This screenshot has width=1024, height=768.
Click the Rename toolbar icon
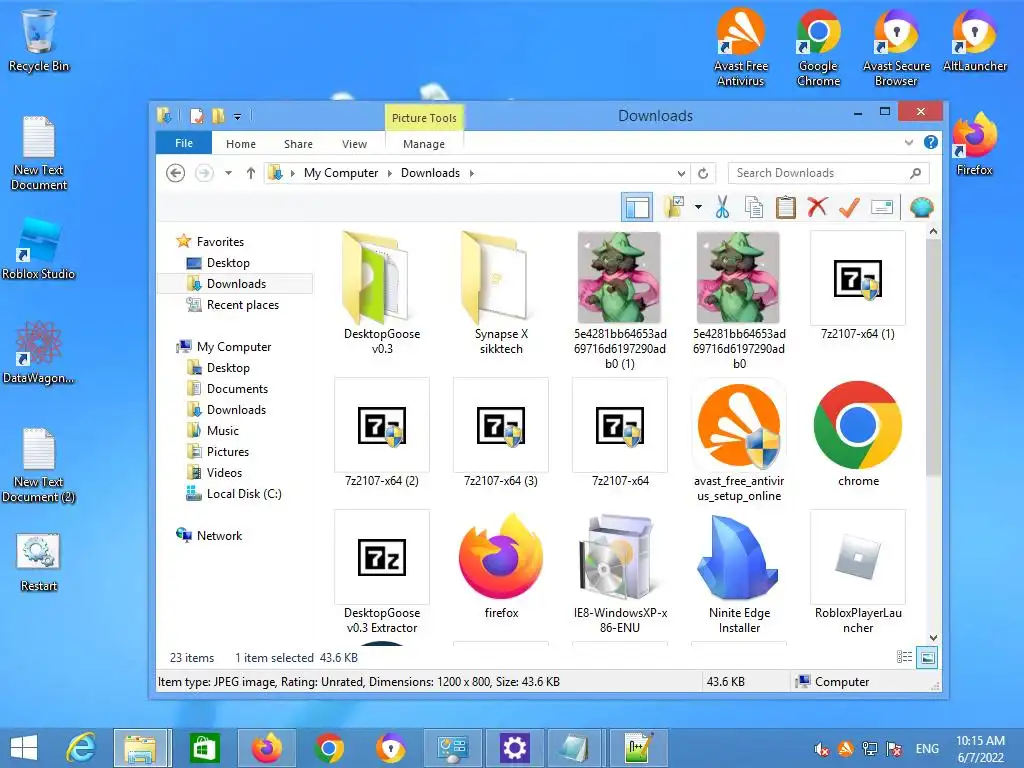click(x=882, y=208)
